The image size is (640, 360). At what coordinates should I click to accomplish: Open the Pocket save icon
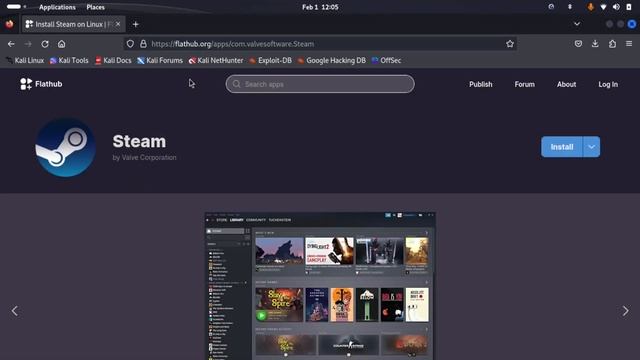(578, 44)
